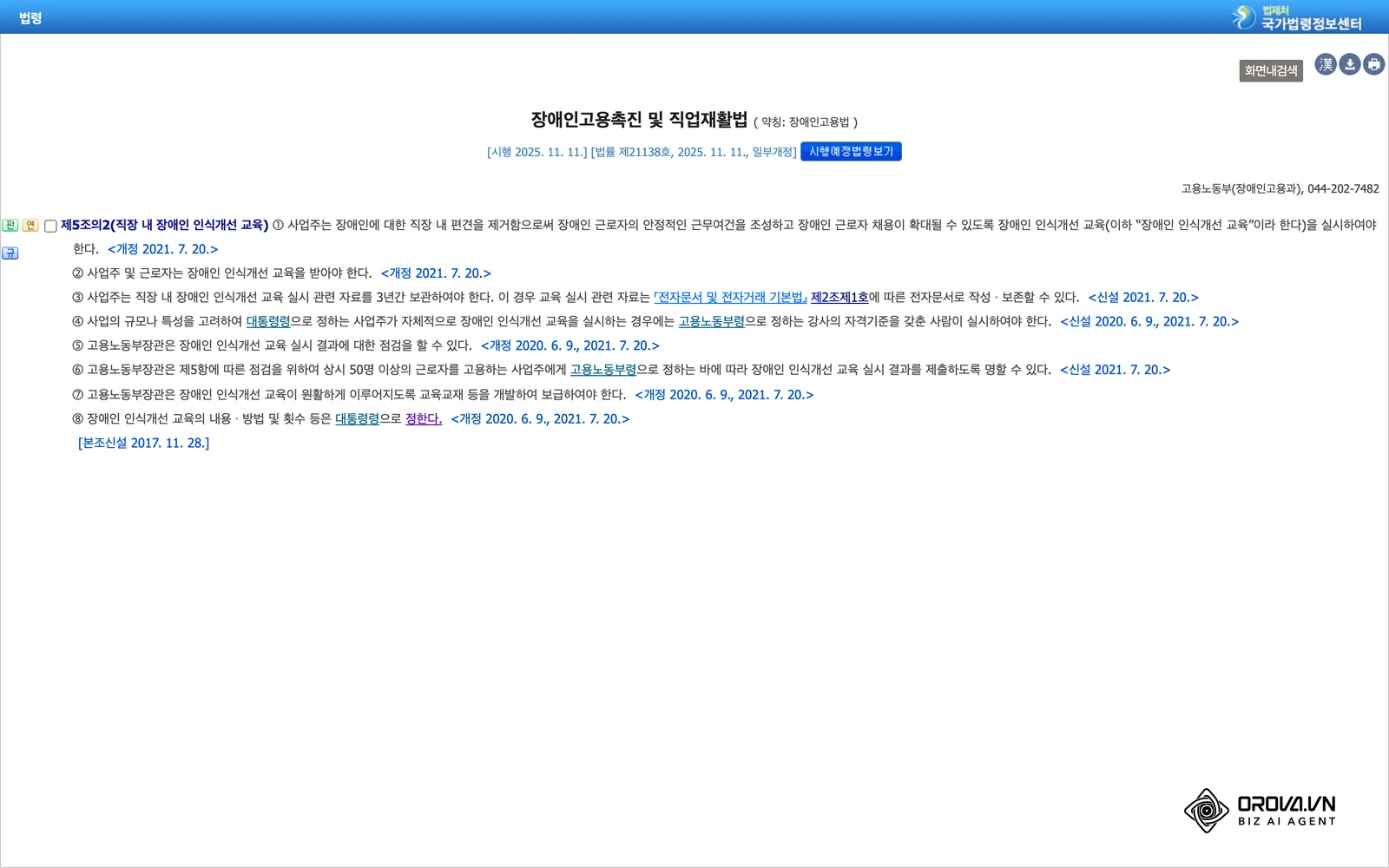This screenshot has height=868, width=1389.
Task: Open the 대통령령 link in paragraph ④
Action: (x=268, y=322)
